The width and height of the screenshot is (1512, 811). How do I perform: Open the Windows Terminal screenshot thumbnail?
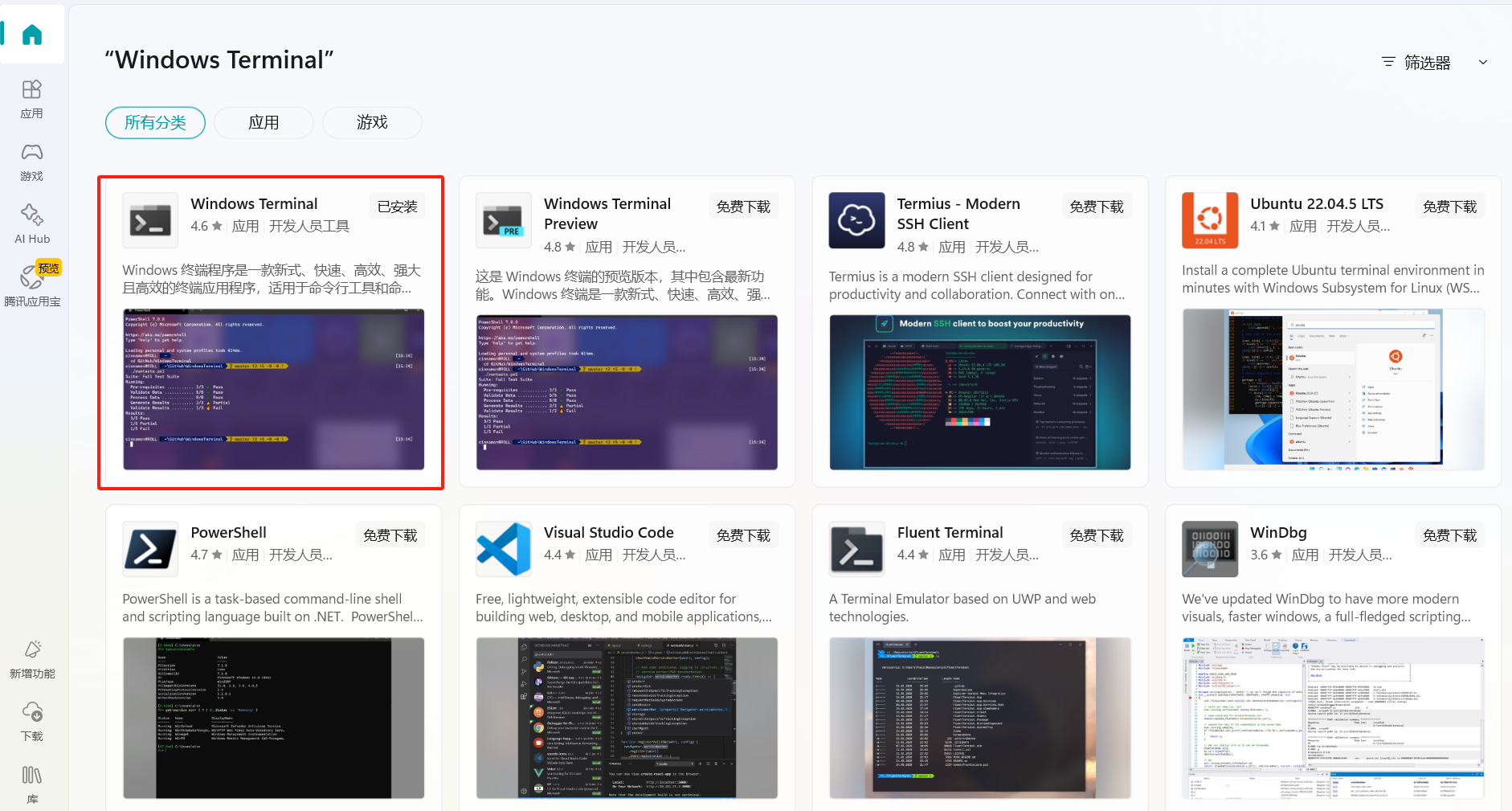tap(274, 389)
